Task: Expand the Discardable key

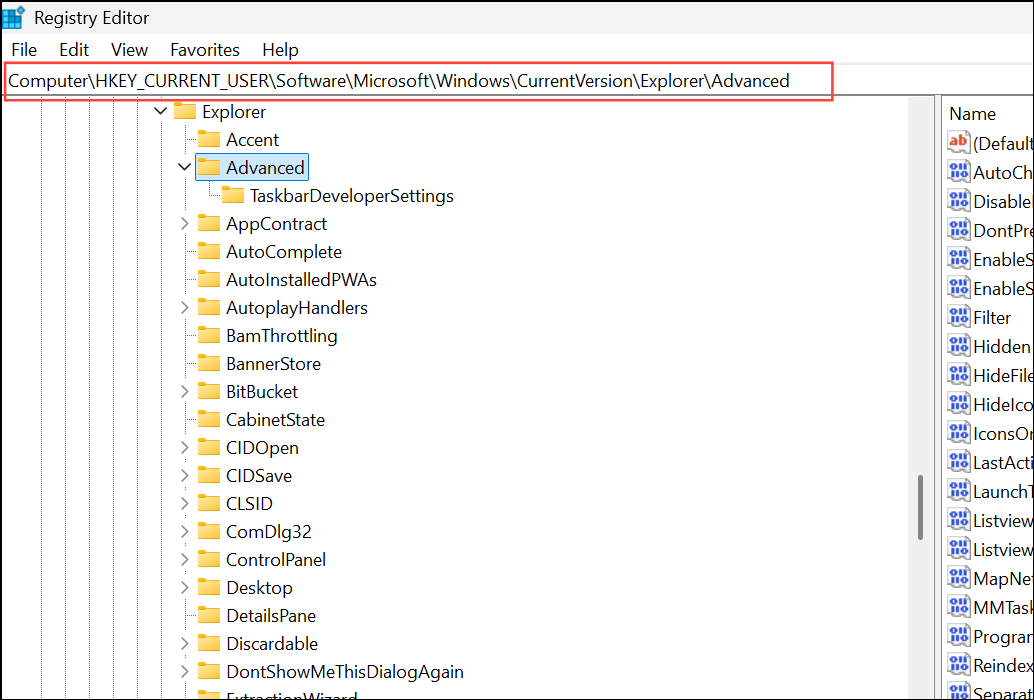Action: pos(185,644)
